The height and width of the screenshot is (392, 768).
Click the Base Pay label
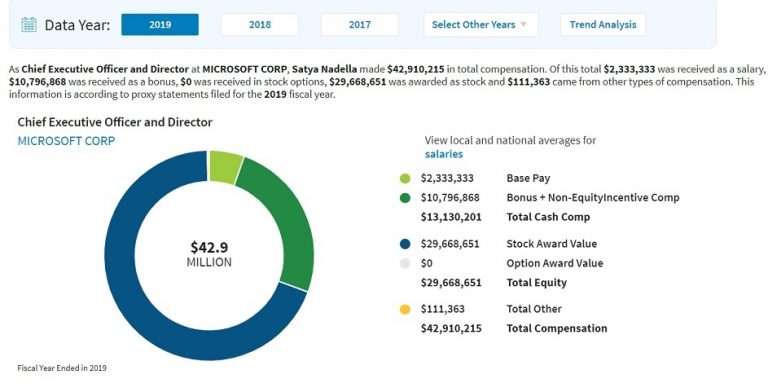point(528,178)
